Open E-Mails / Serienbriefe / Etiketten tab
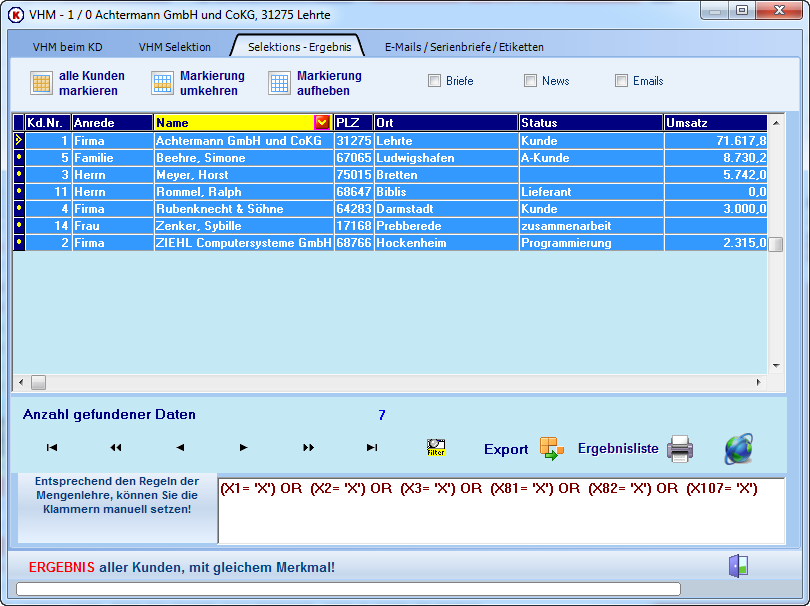The height and width of the screenshot is (606, 810). 464,47
